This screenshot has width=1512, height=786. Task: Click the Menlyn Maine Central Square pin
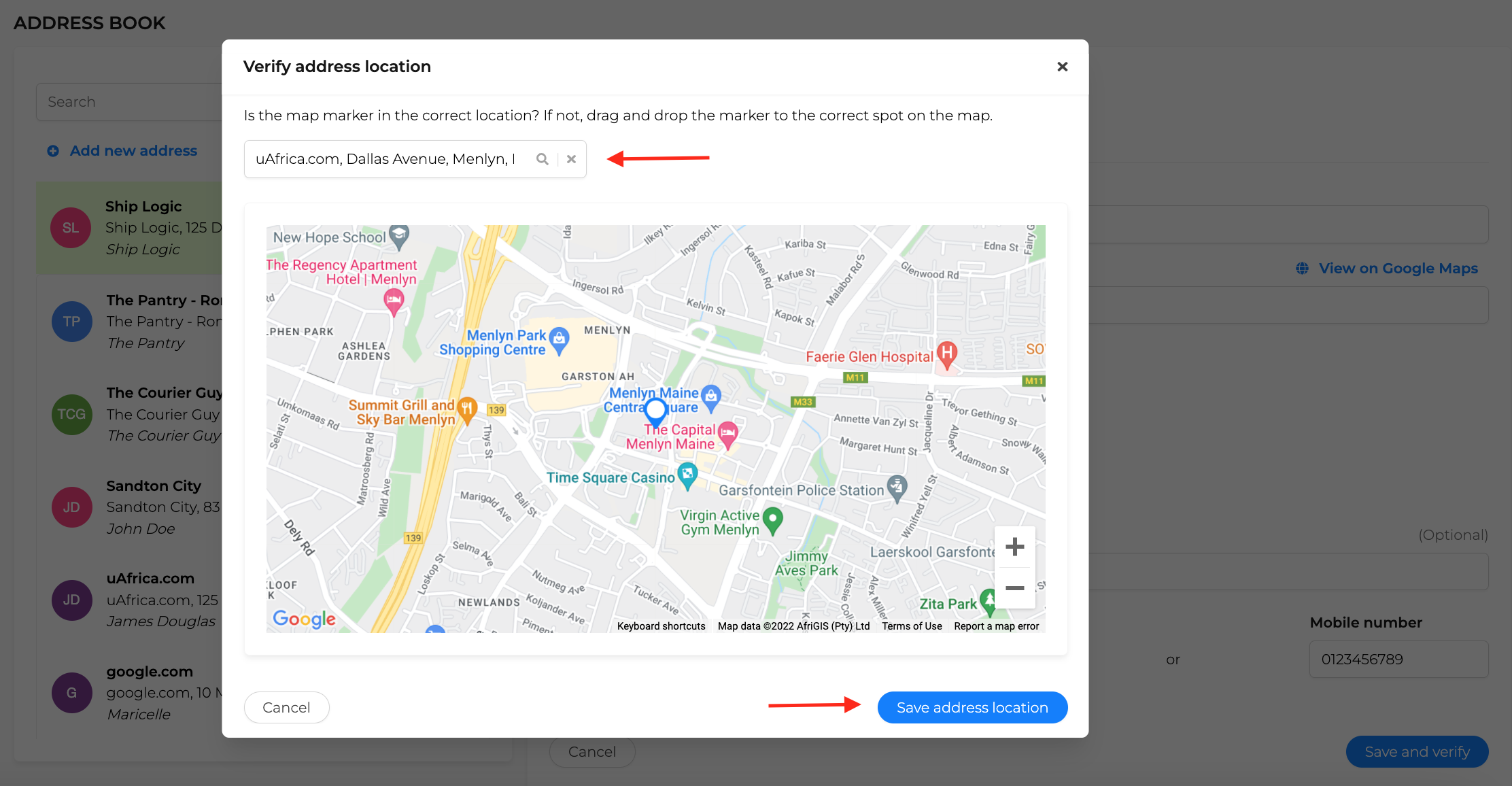(x=711, y=398)
